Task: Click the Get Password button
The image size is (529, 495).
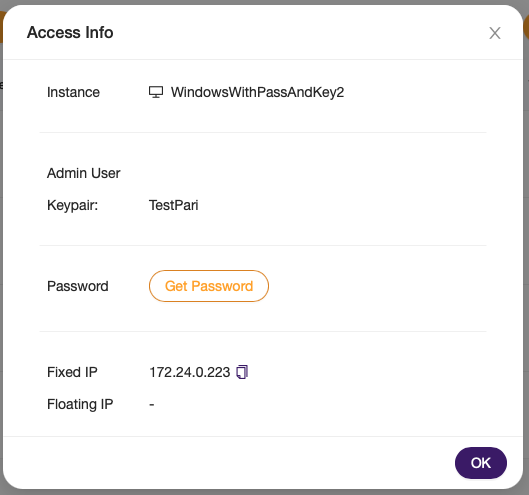Action: click(x=209, y=286)
